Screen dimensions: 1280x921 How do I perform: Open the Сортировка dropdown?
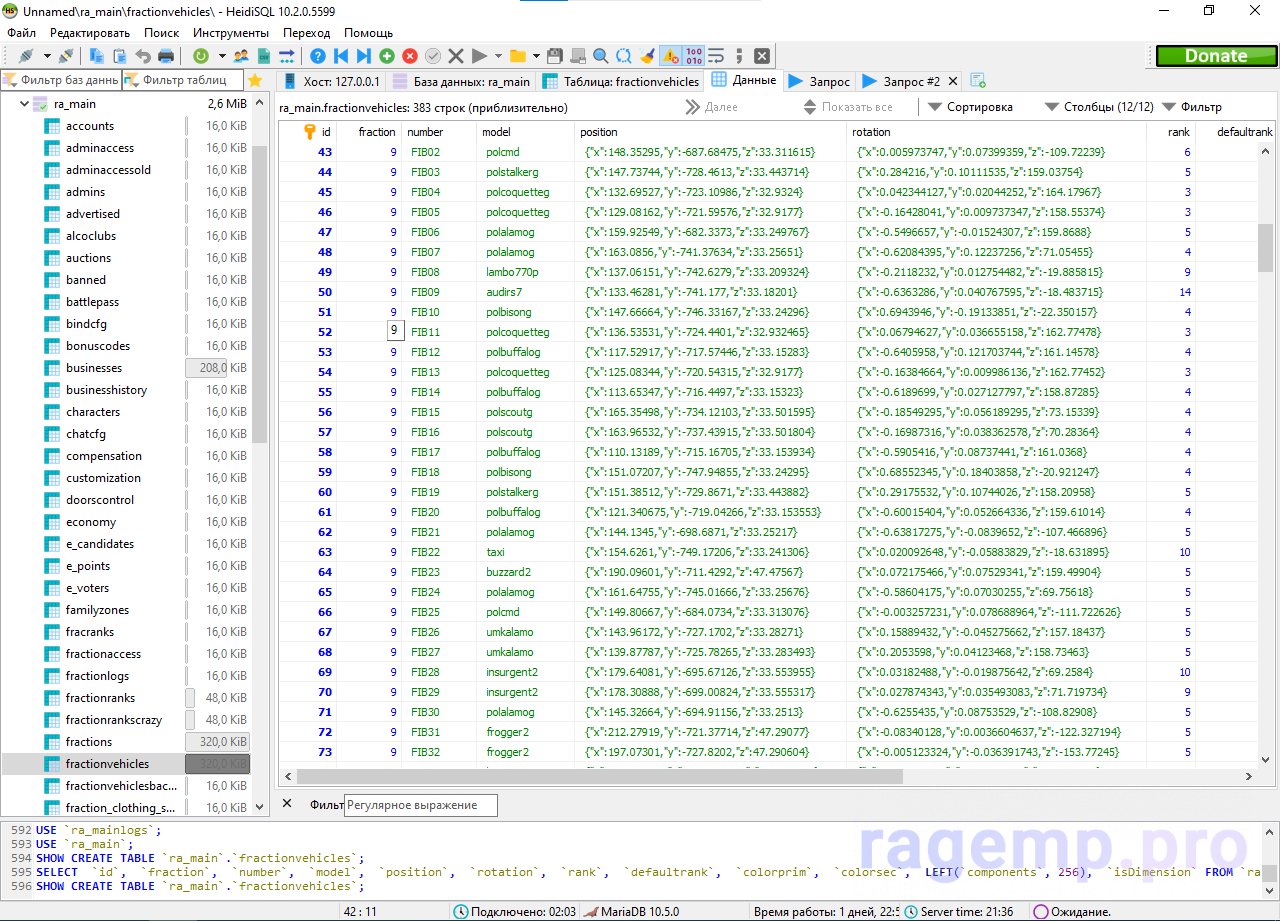click(x=970, y=107)
